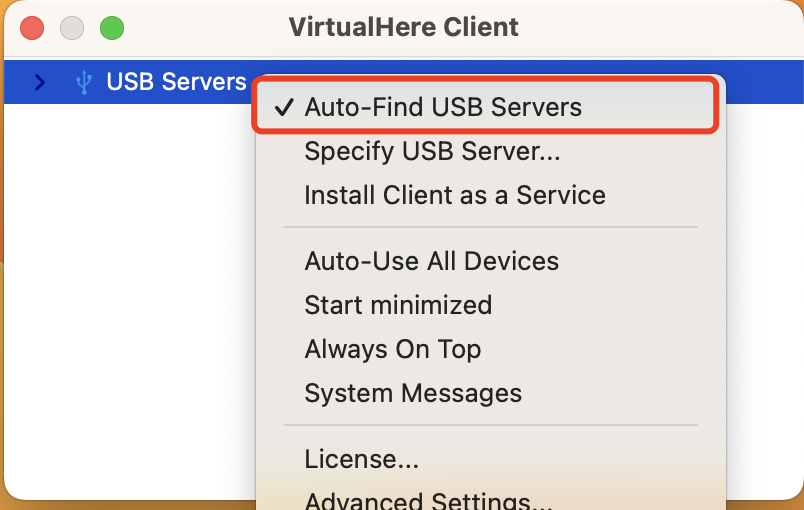Choose Install Client as a Service
Viewport: 804px width, 510px height.
(455, 195)
